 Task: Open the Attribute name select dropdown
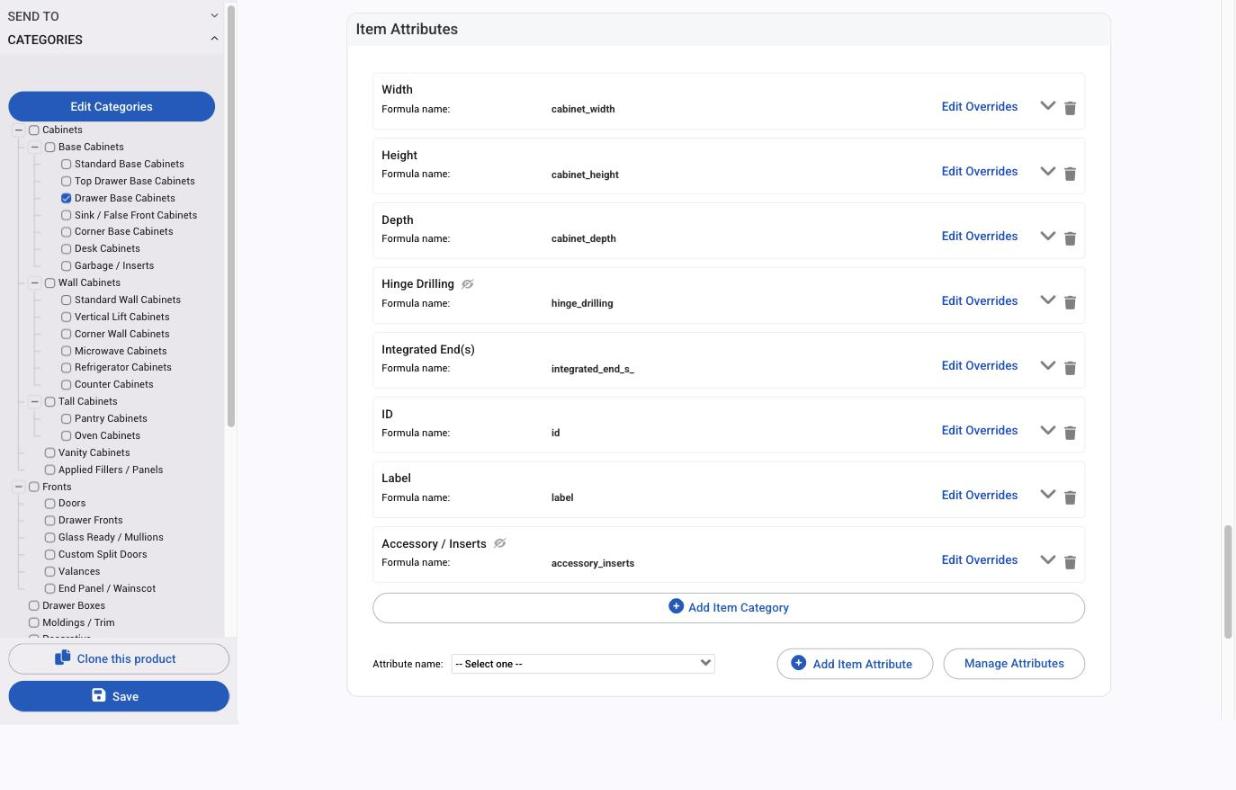click(x=583, y=664)
